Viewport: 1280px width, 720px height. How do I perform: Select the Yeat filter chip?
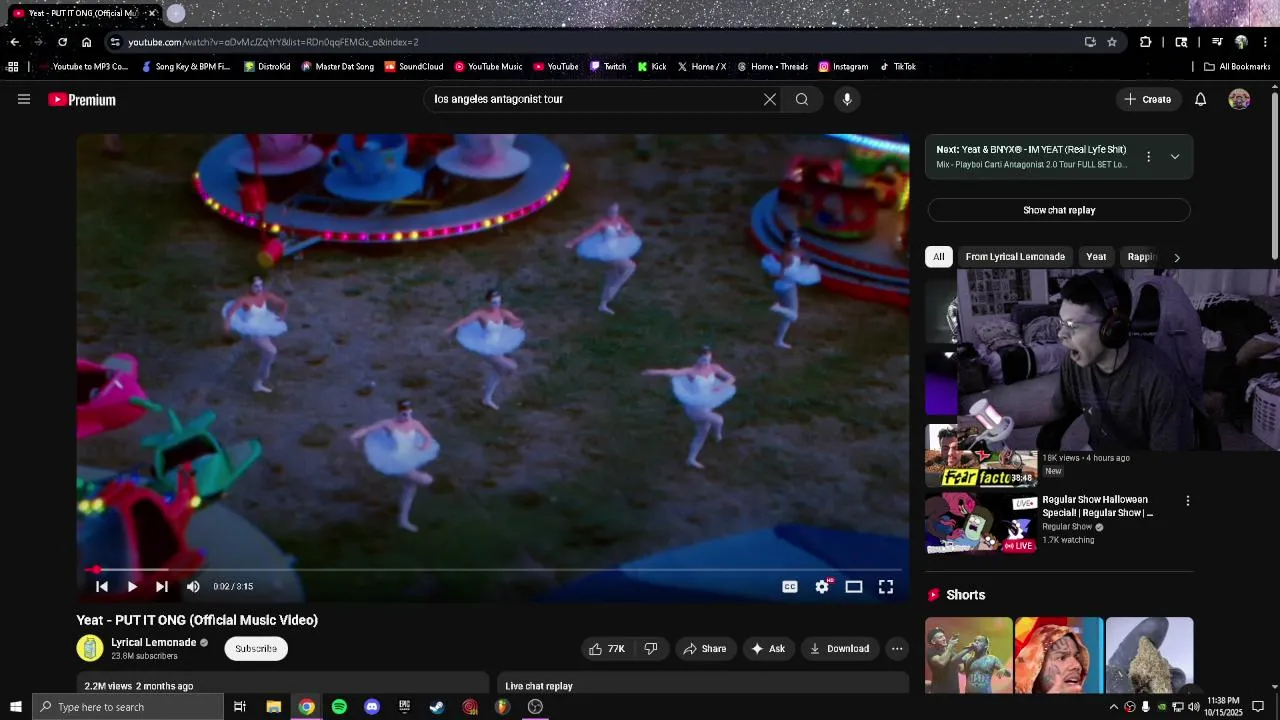[x=1096, y=257]
